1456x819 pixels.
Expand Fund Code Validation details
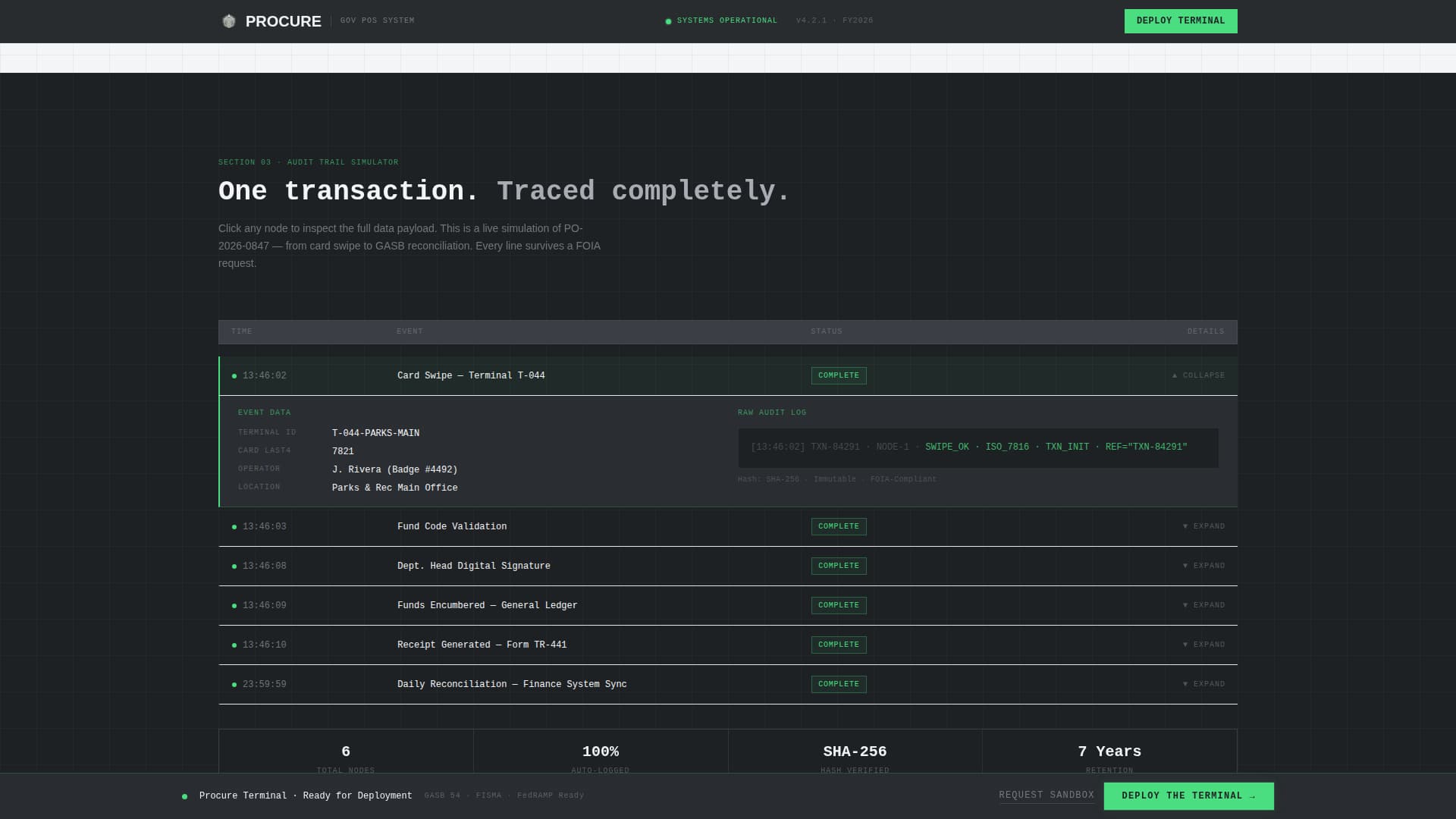1203,526
